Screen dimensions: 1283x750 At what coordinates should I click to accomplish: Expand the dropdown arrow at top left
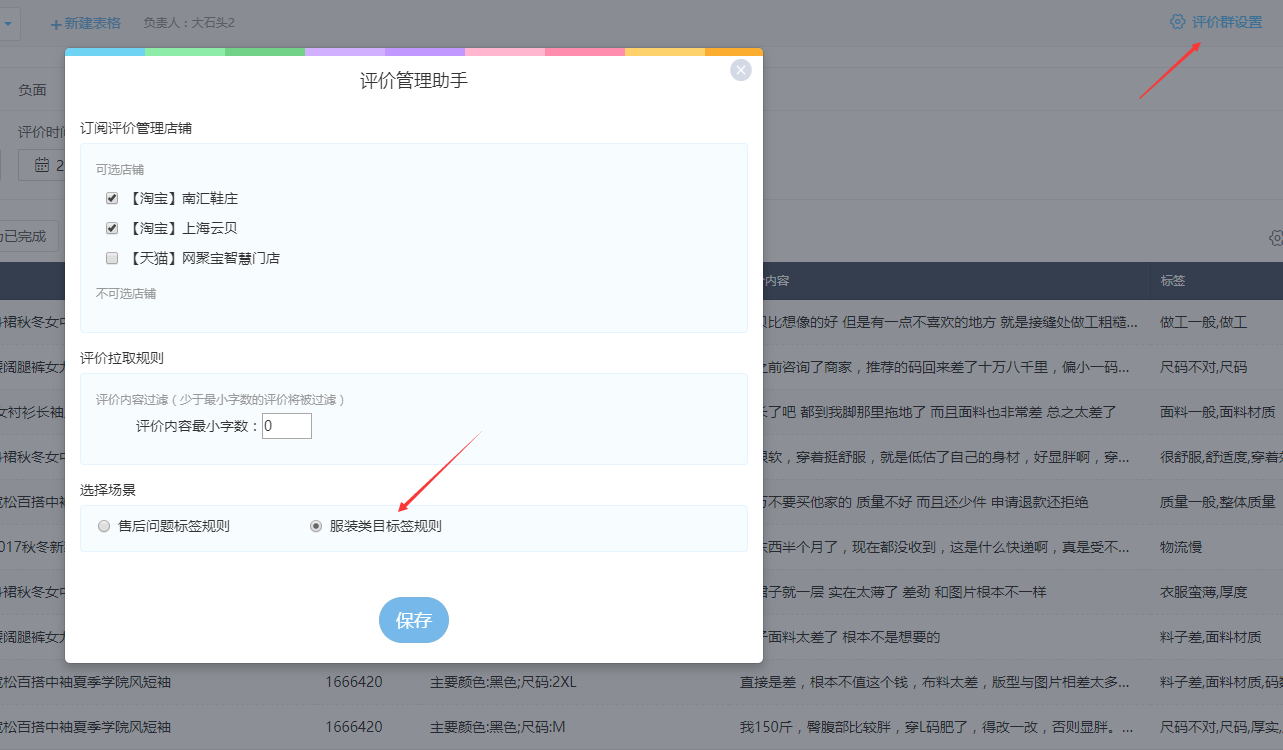[8, 22]
